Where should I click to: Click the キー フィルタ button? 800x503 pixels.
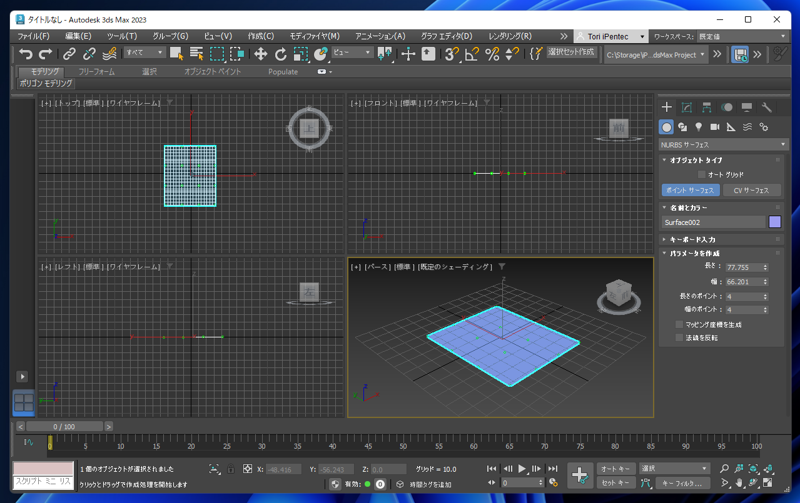(x=682, y=483)
